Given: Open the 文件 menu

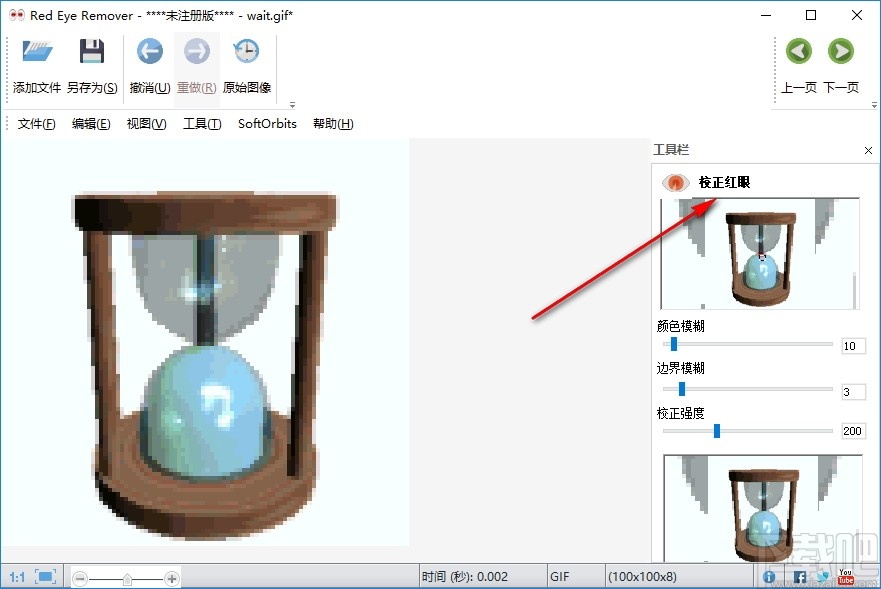Looking at the screenshot, I should point(35,123).
